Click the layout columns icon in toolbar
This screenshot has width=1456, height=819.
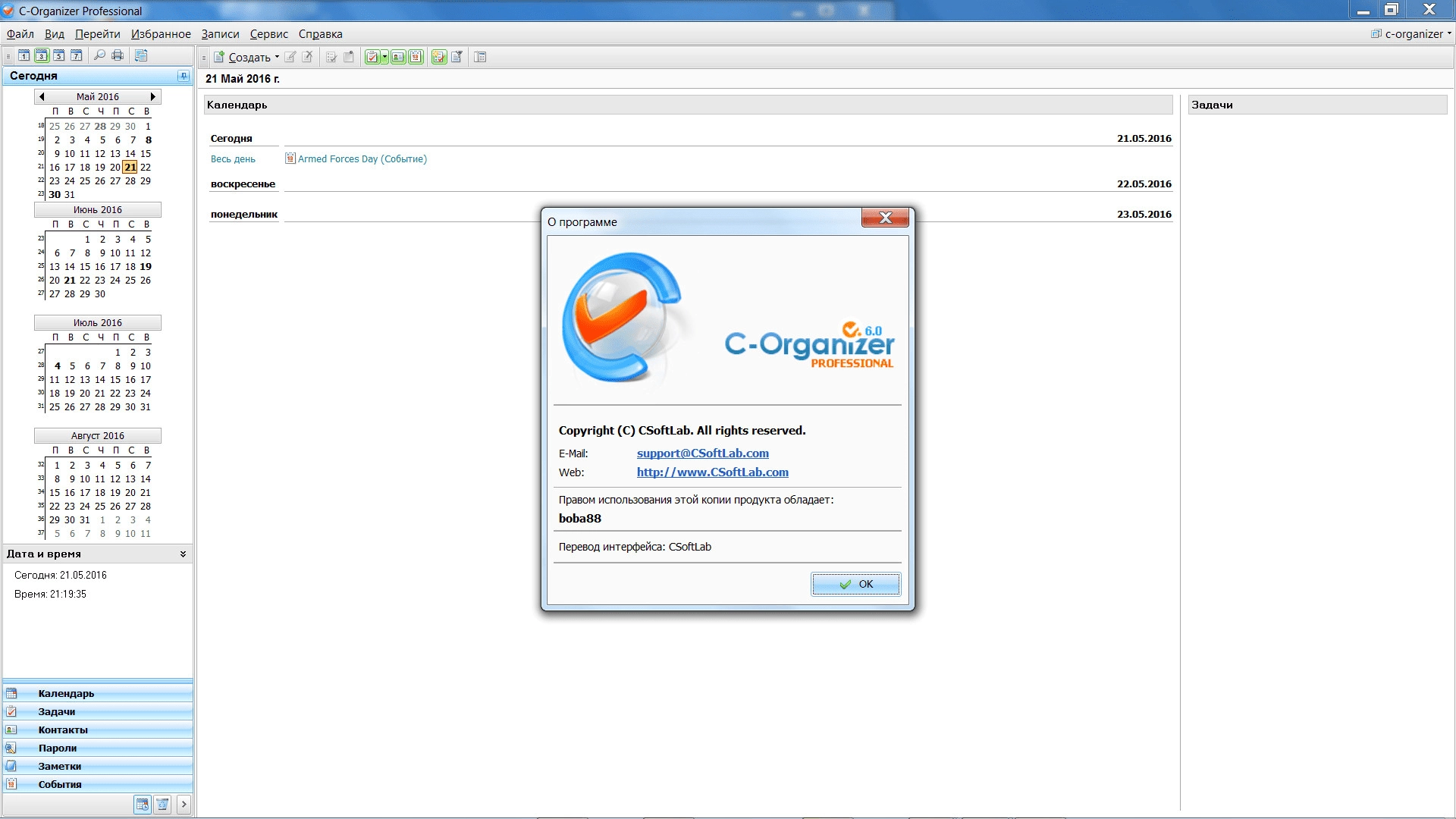coord(480,57)
